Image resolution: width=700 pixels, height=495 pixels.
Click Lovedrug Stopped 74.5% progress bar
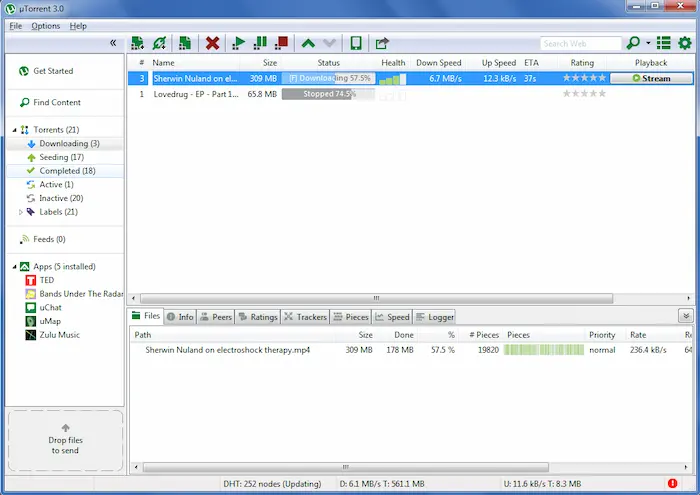tap(328, 94)
